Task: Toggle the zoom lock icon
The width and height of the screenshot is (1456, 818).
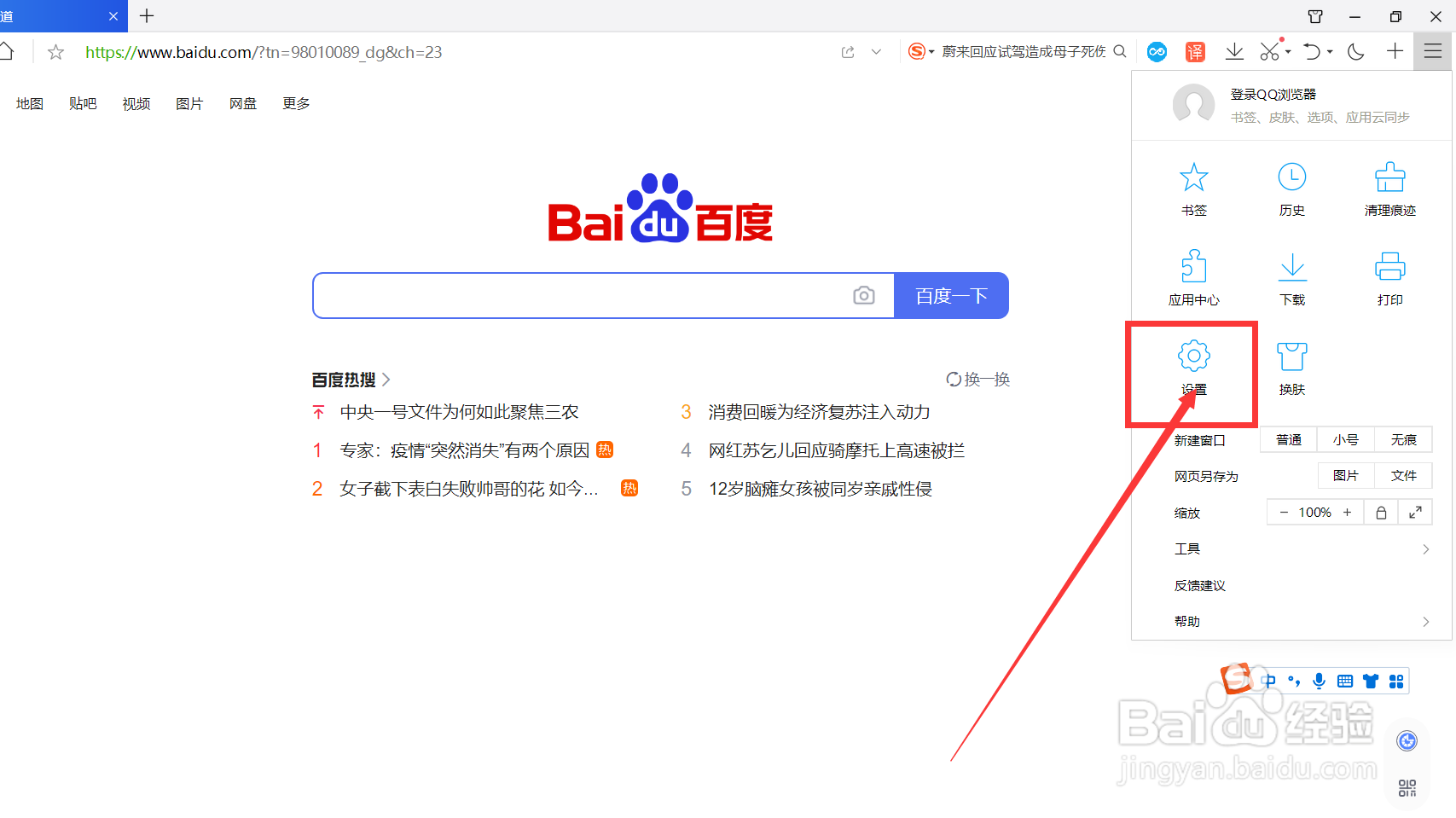Action: [x=1381, y=513]
